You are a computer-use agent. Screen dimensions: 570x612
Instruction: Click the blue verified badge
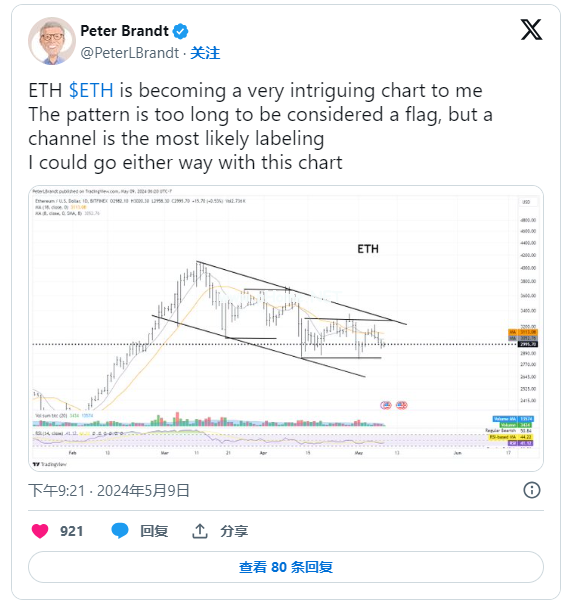coord(180,31)
